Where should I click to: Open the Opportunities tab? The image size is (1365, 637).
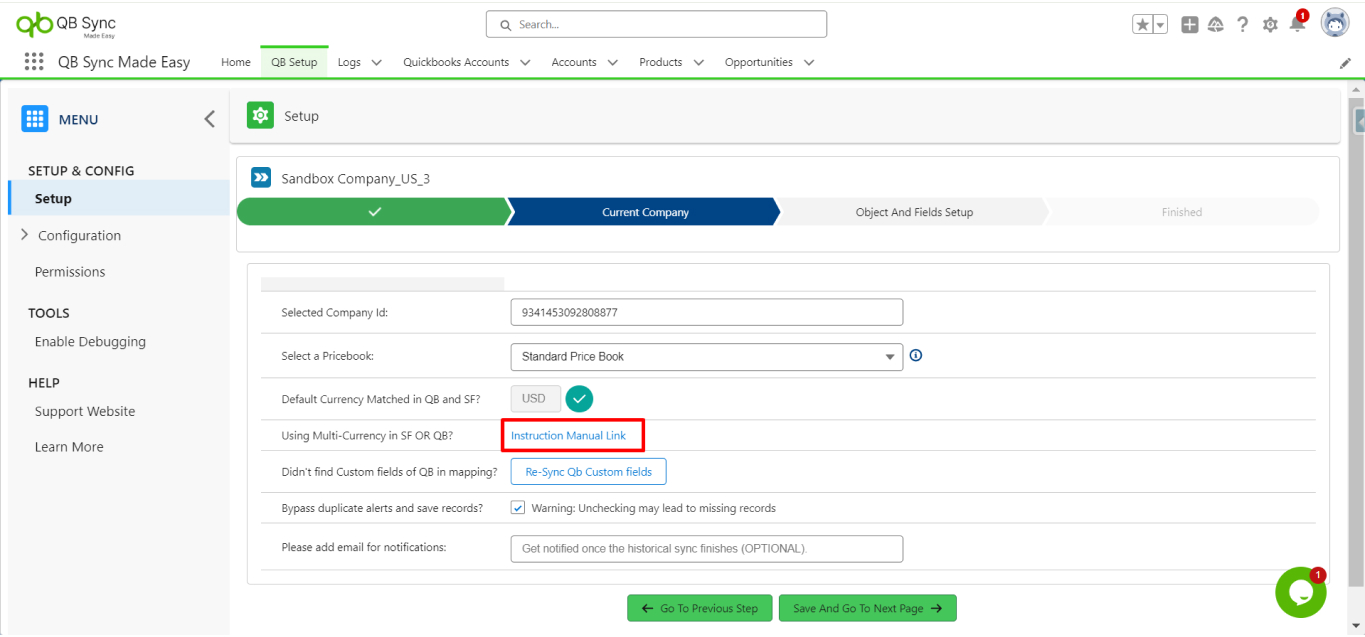759,62
